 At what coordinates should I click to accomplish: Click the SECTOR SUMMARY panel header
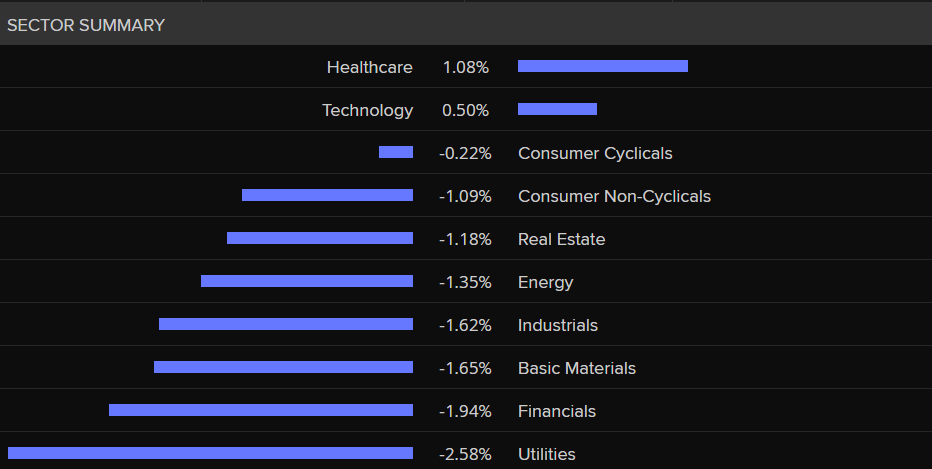pyautogui.click(x=86, y=26)
